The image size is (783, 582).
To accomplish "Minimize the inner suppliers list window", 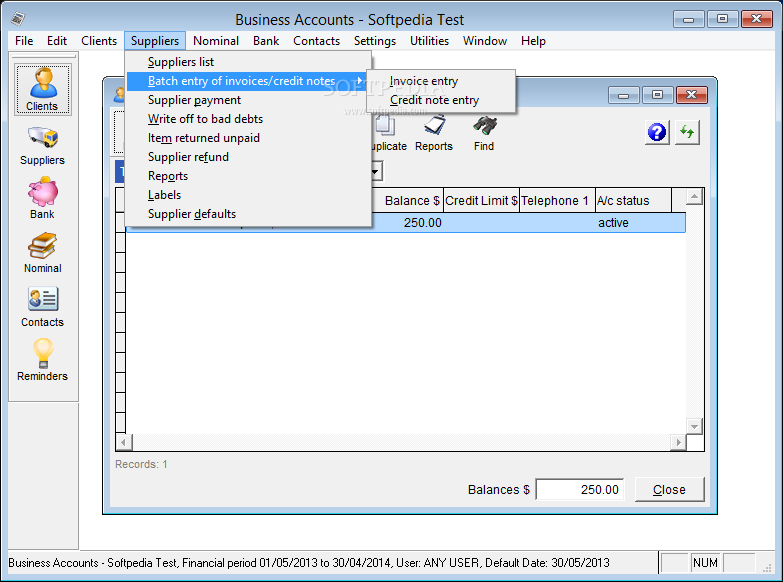I will coord(623,95).
